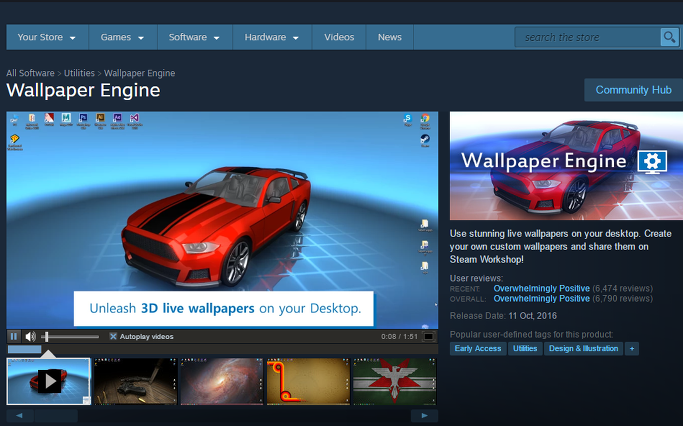
Task: Click the Release Date 11 Oct, 2016 text
Action: click(x=503, y=316)
